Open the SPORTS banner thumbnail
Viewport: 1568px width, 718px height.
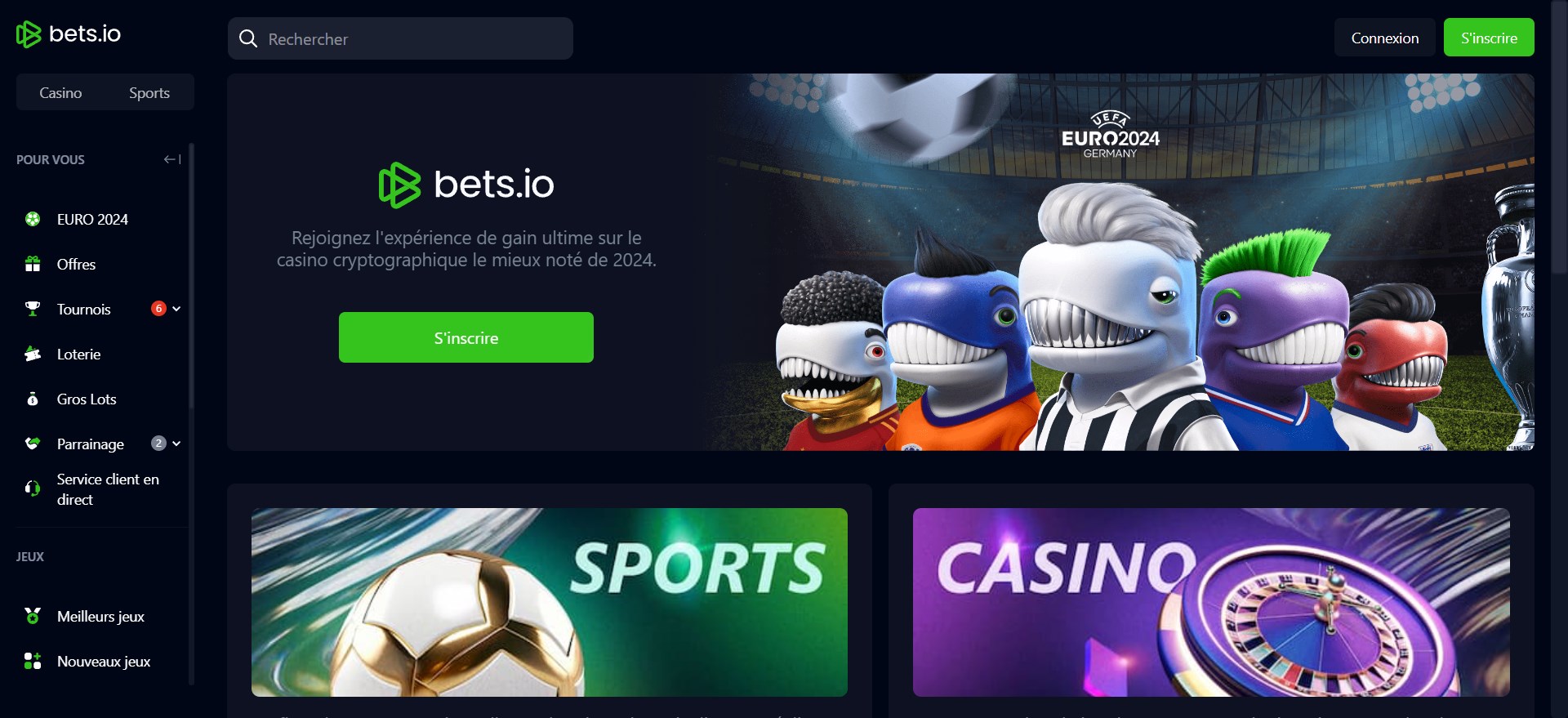pos(550,602)
